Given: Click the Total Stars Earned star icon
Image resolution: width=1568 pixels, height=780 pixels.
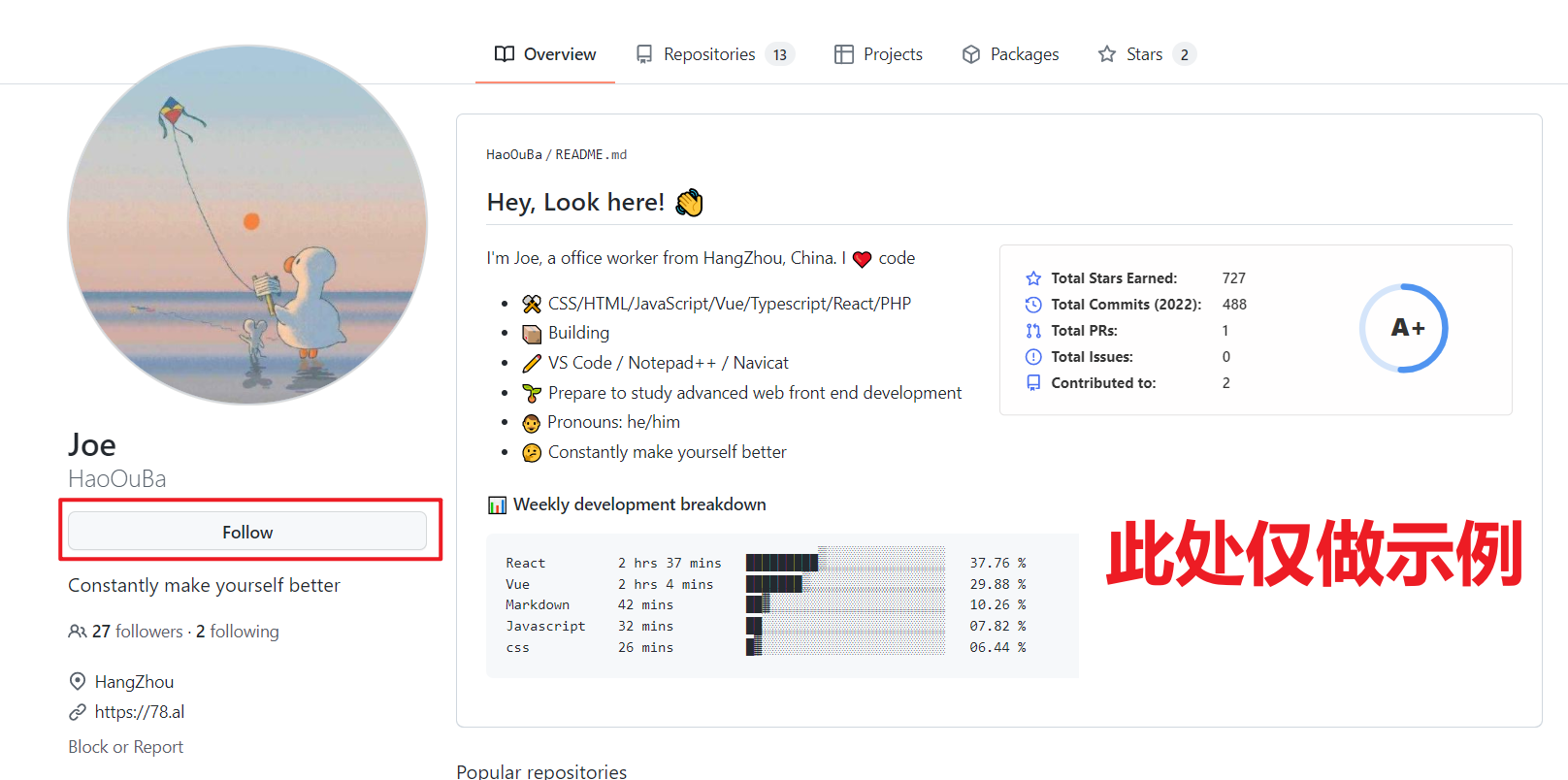Looking at the screenshot, I should 1033,278.
